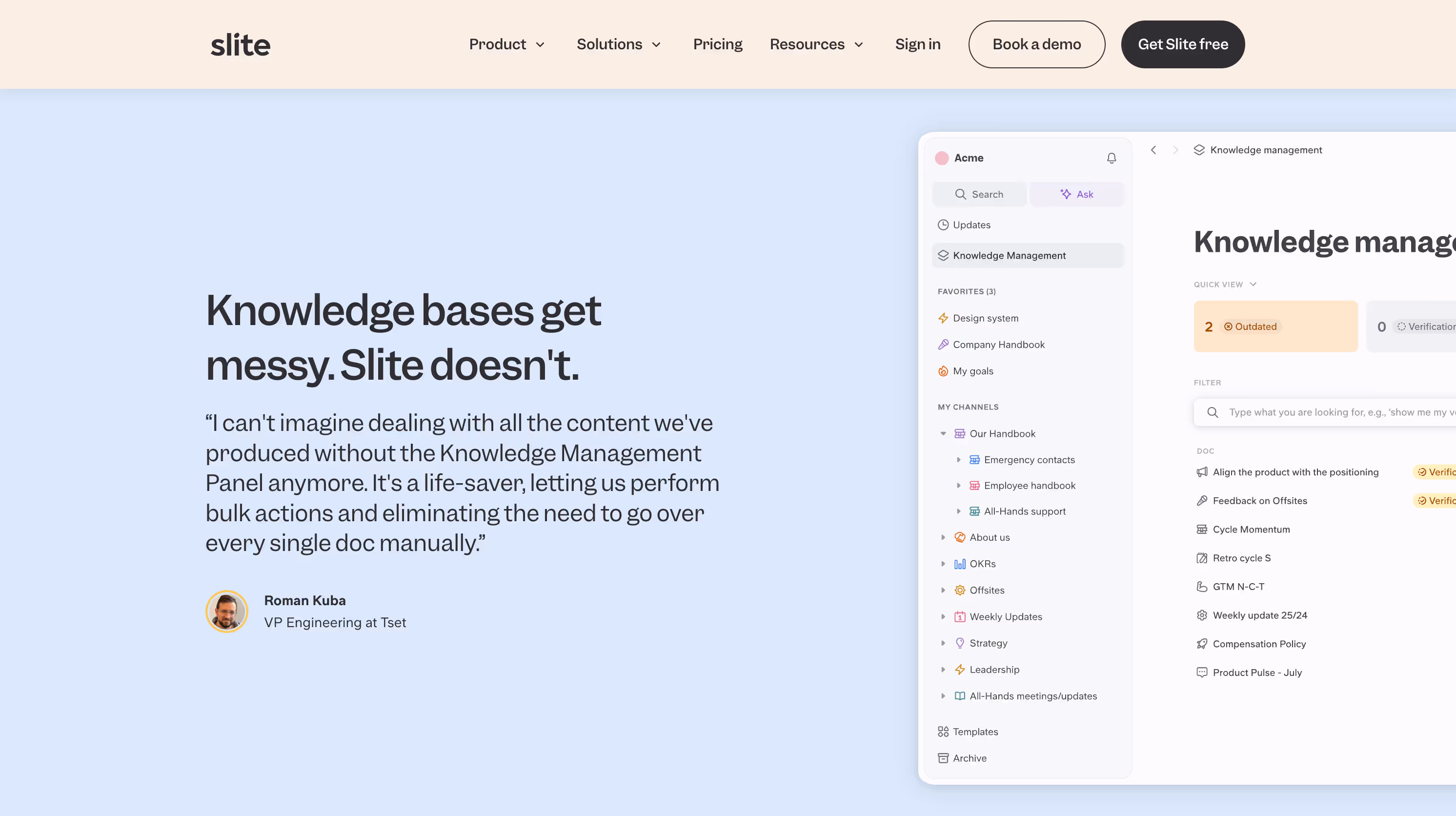
Task: Select the Knowledge Management sidebar item
Action: 1009,255
